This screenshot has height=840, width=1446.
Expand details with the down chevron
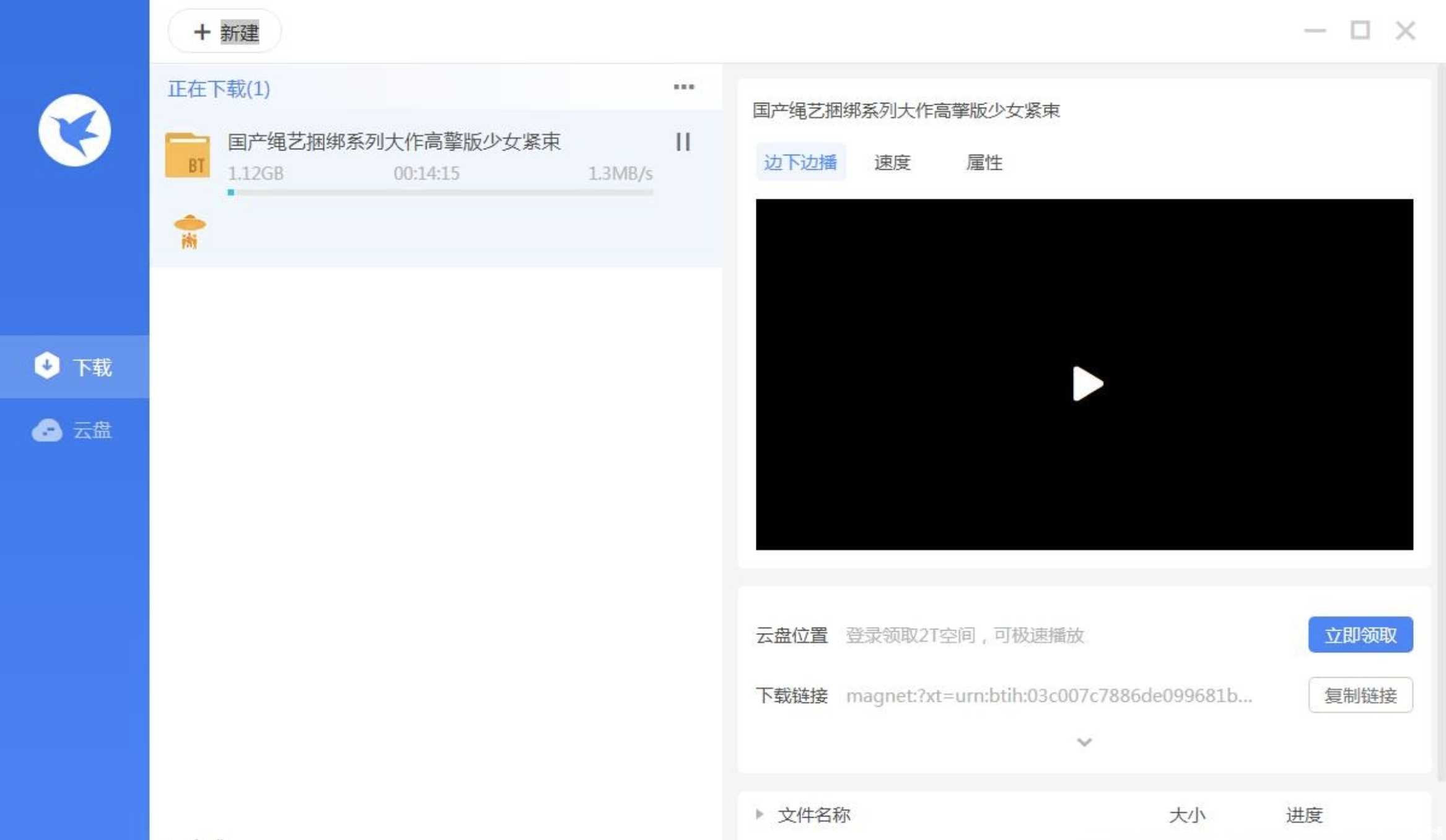coord(1084,742)
